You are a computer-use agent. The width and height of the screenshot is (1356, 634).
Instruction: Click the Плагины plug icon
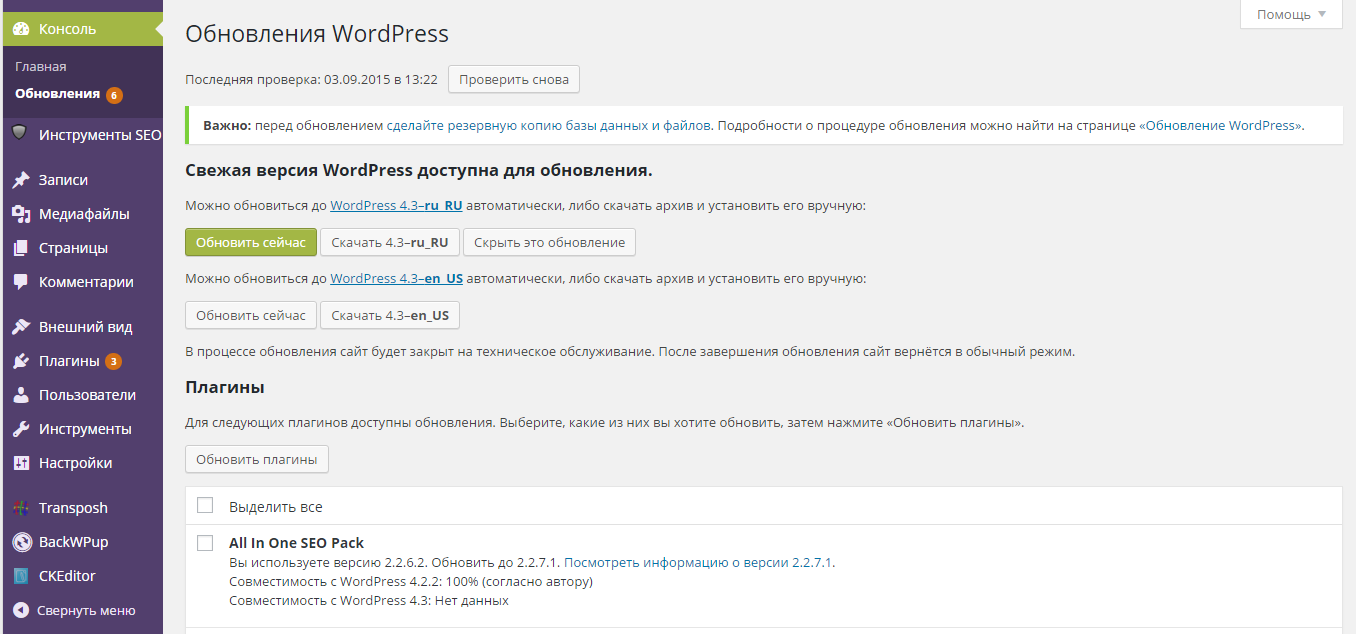point(20,361)
